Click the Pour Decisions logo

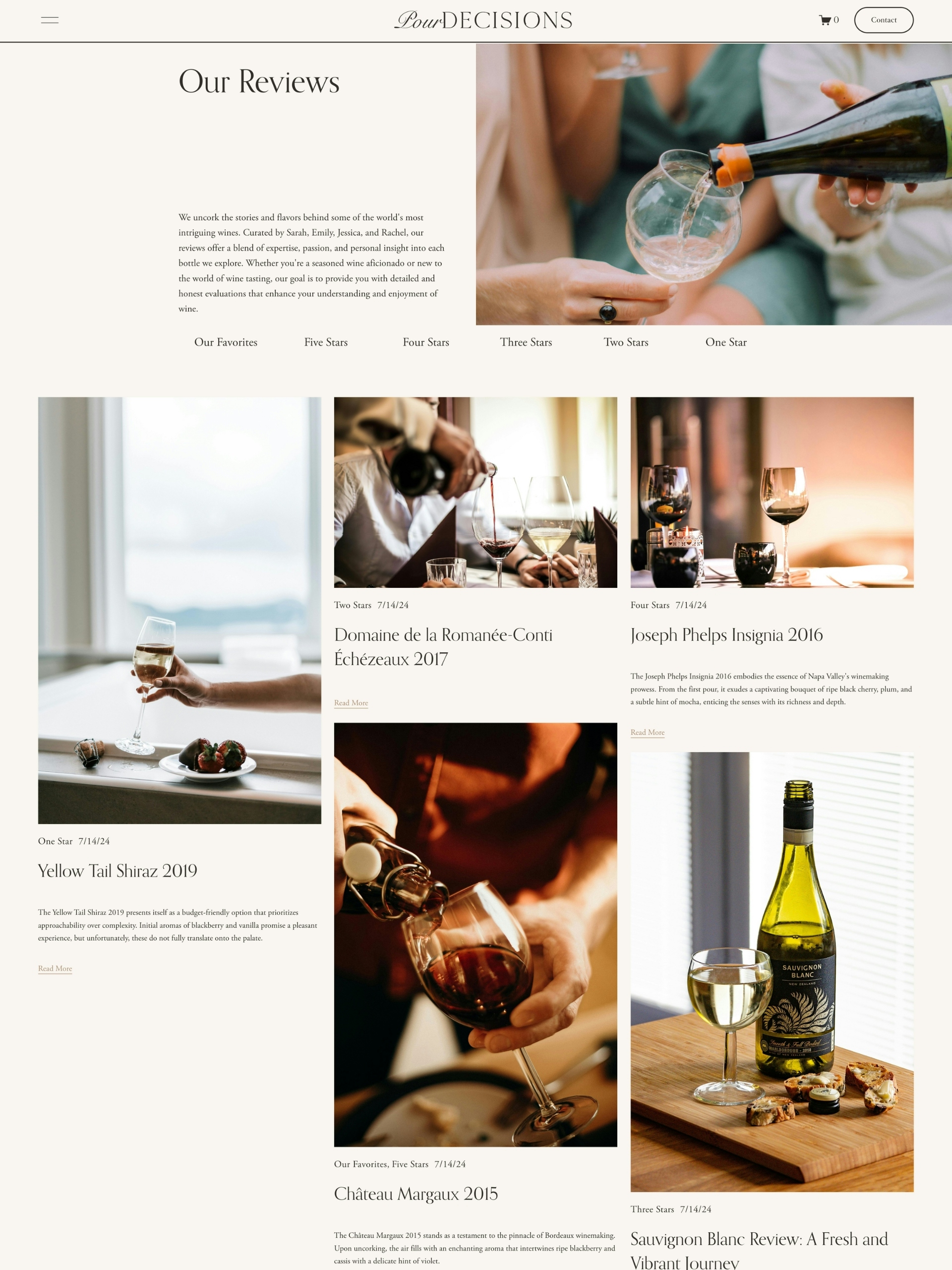[483, 20]
